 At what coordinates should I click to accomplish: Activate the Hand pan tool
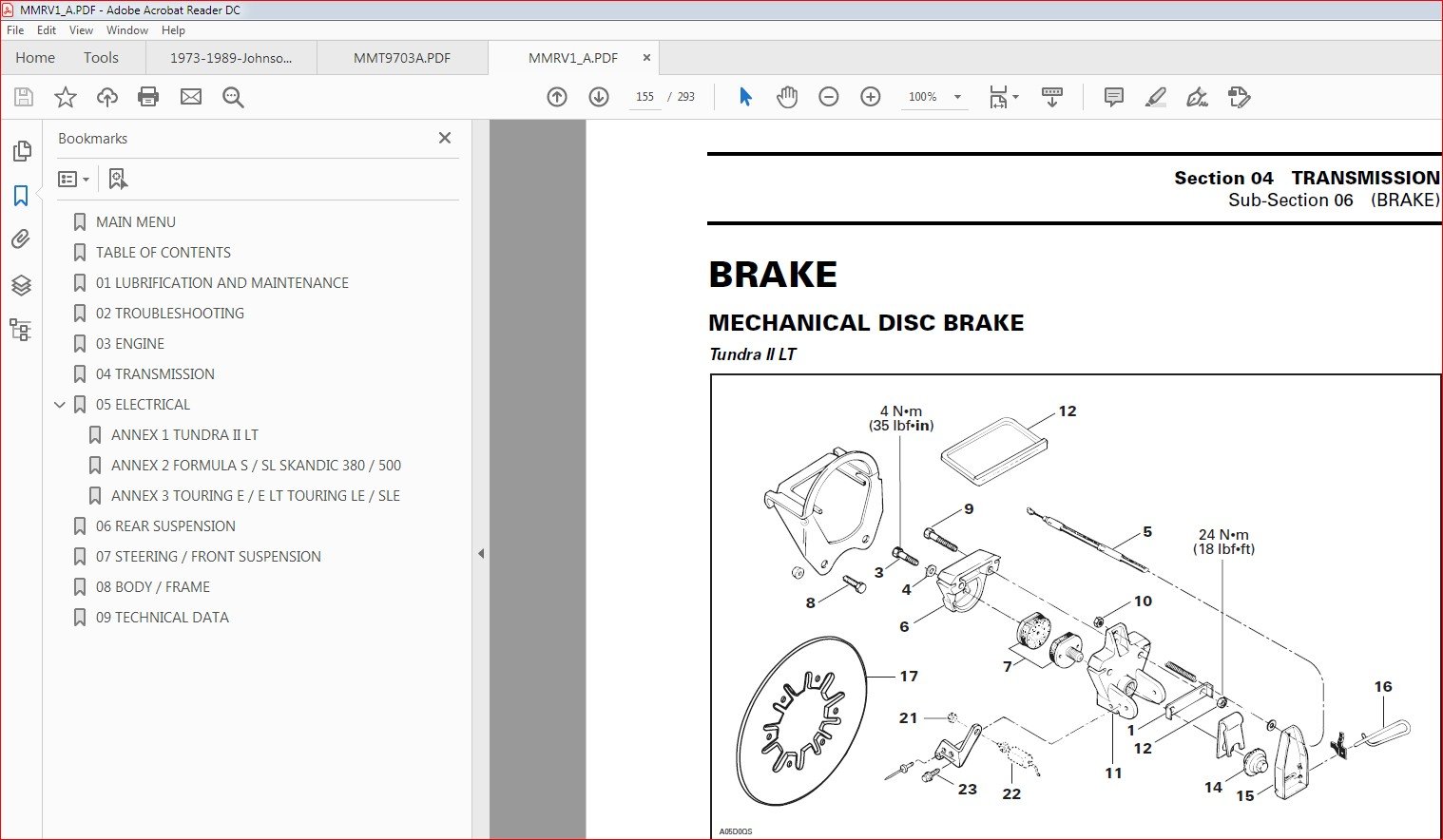click(787, 97)
